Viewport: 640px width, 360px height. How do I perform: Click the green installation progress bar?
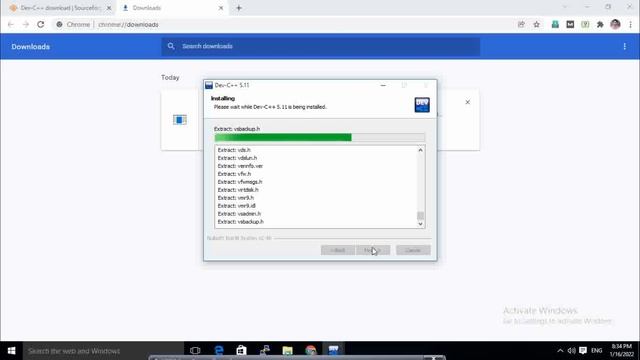pyautogui.click(x=320, y=138)
